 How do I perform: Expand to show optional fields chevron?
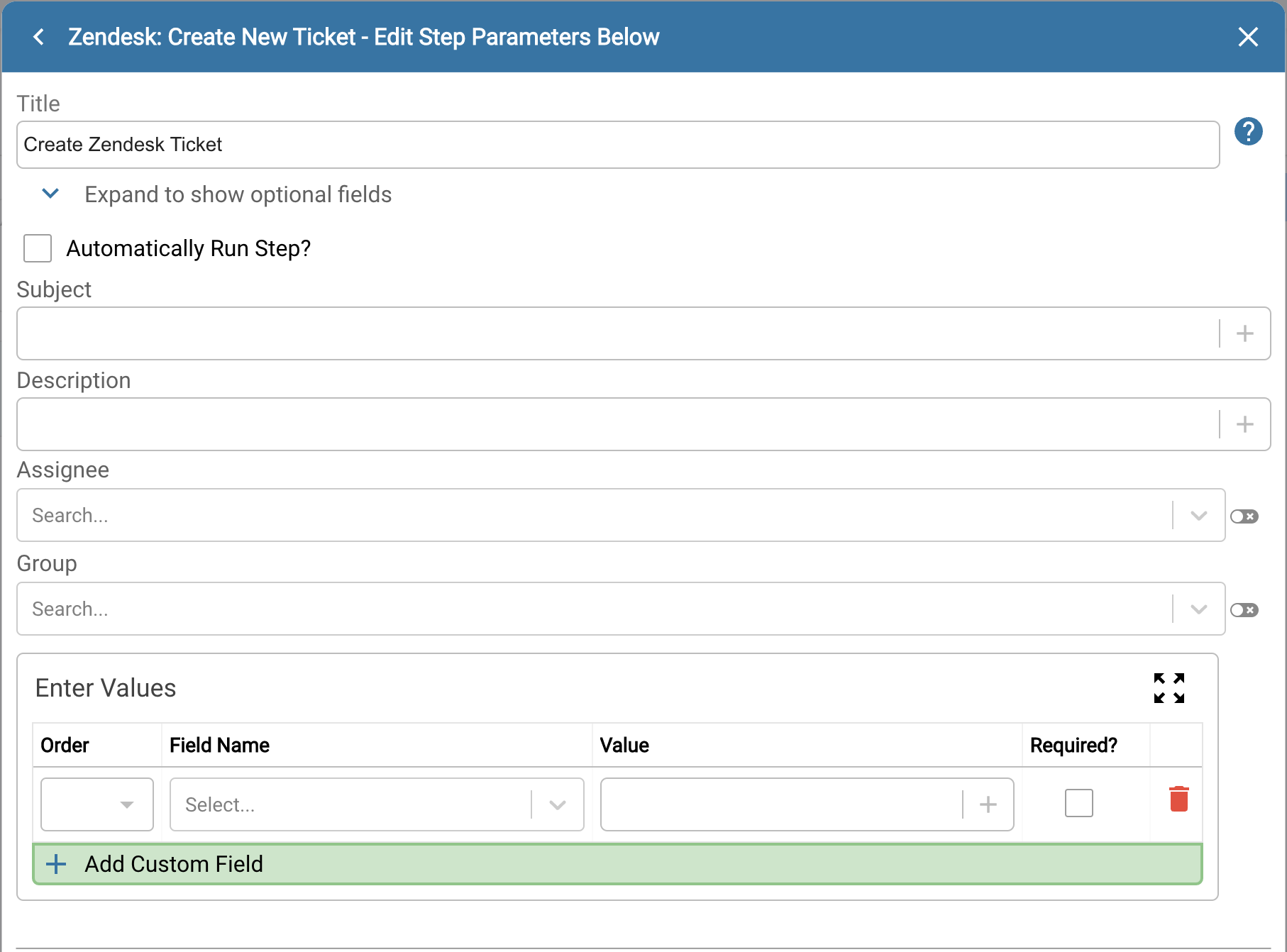(50, 194)
